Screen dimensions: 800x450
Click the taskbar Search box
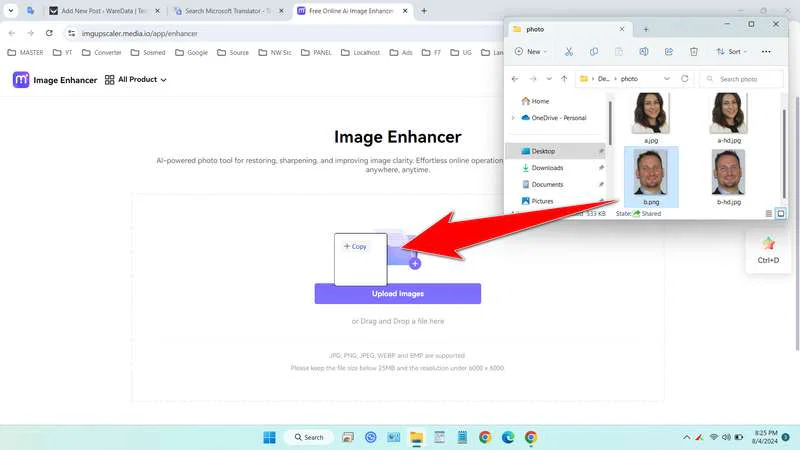click(x=309, y=437)
